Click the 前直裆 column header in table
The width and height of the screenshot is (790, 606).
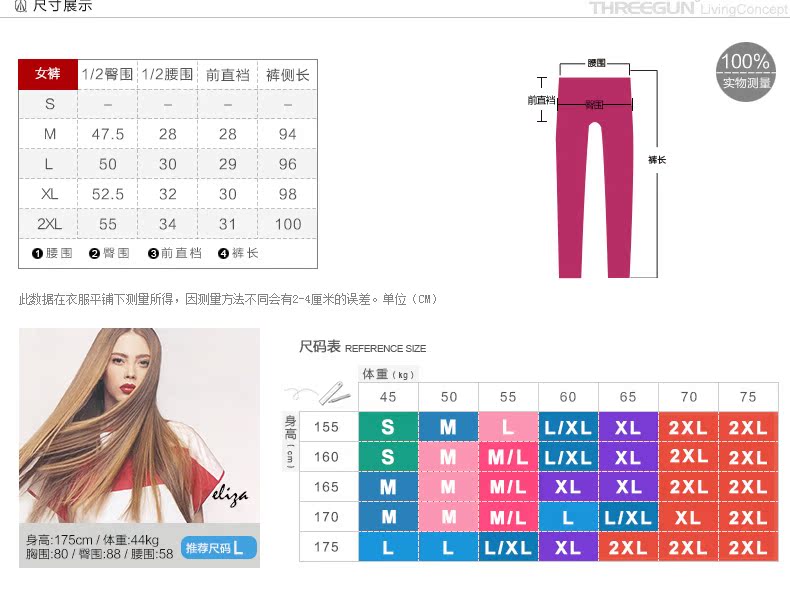pos(228,75)
